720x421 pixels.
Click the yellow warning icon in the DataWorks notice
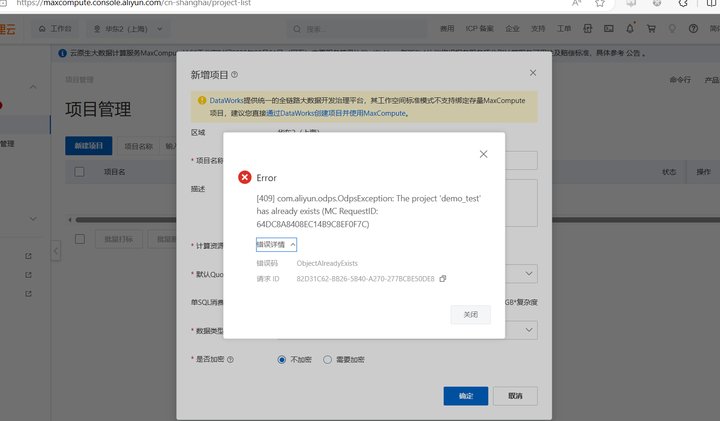click(202, 100)
